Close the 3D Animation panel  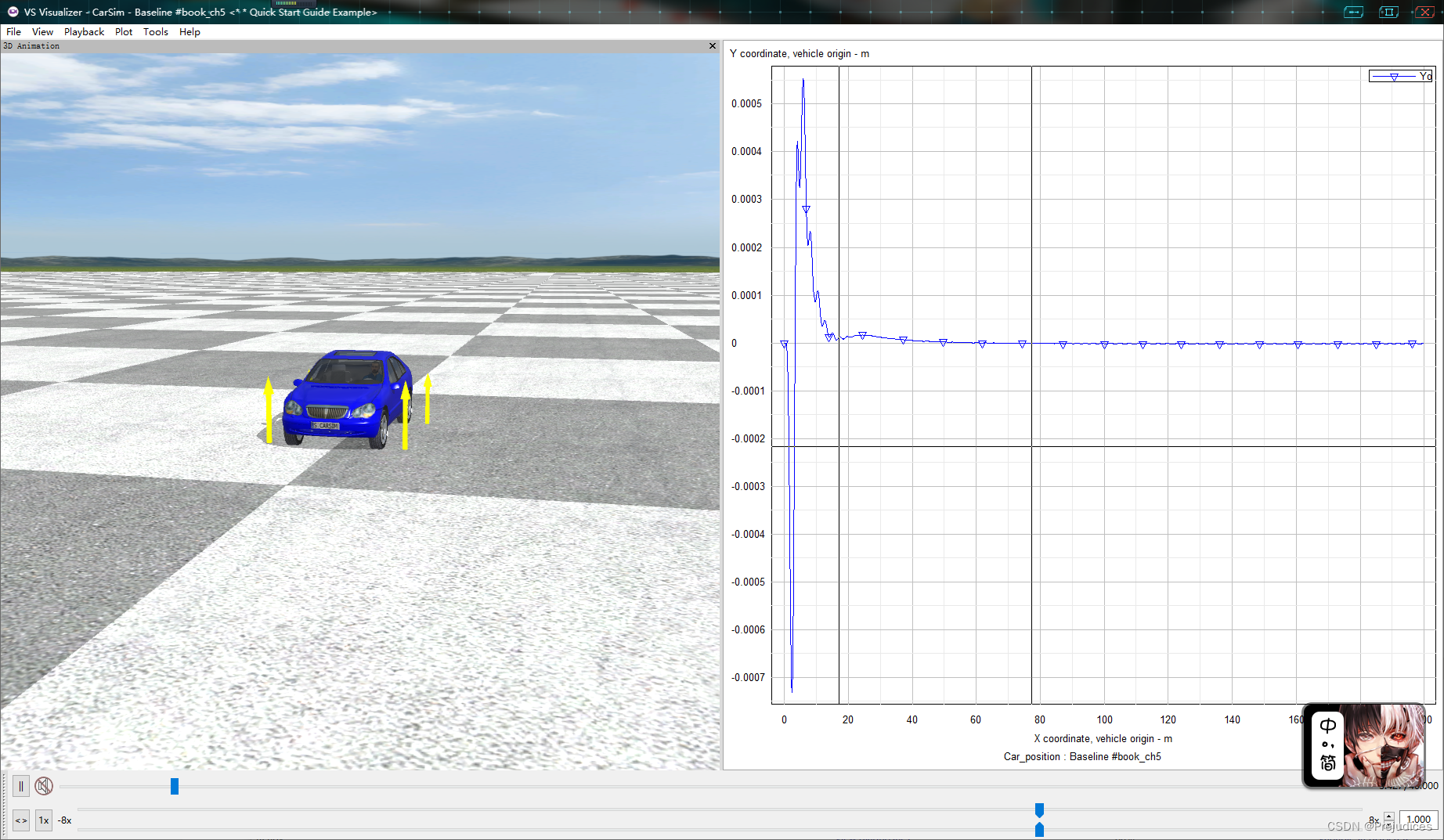[713, 46]
